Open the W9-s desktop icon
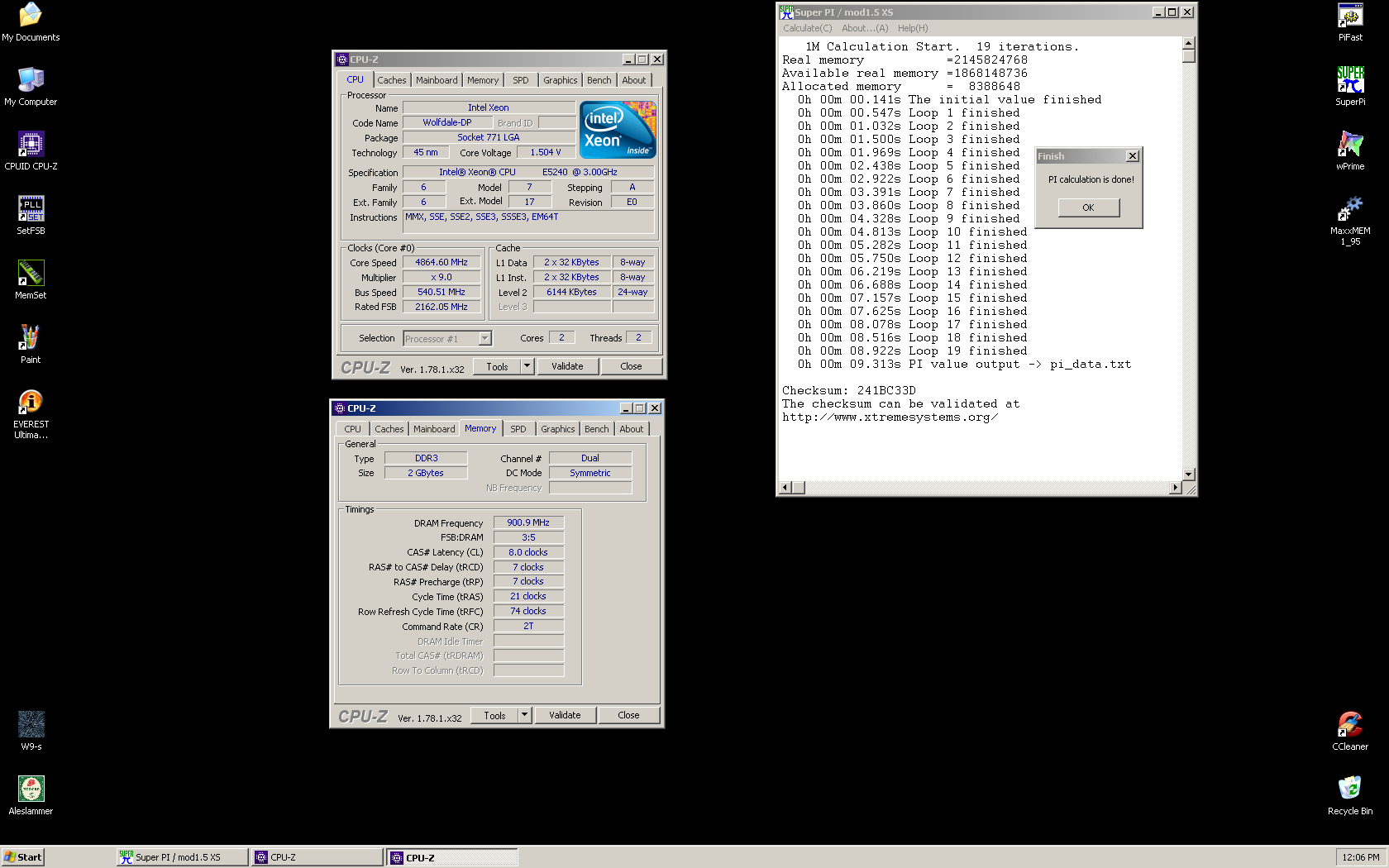The image size is (1389, 868). coord(31,731)
